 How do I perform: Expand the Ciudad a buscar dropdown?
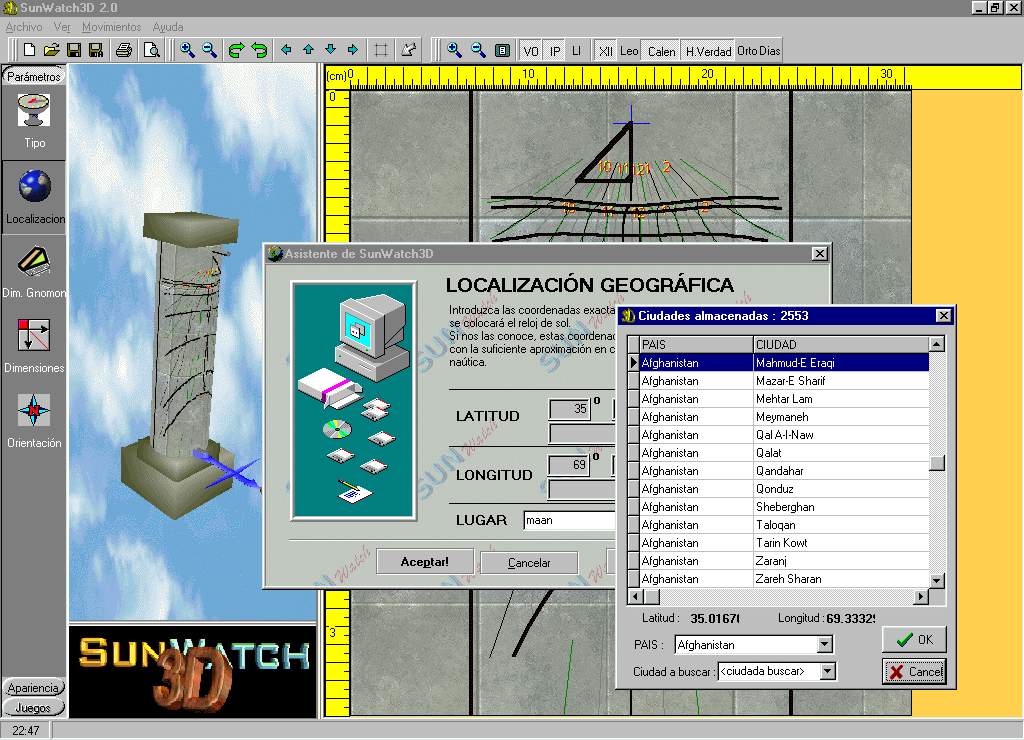coord(826,672)
